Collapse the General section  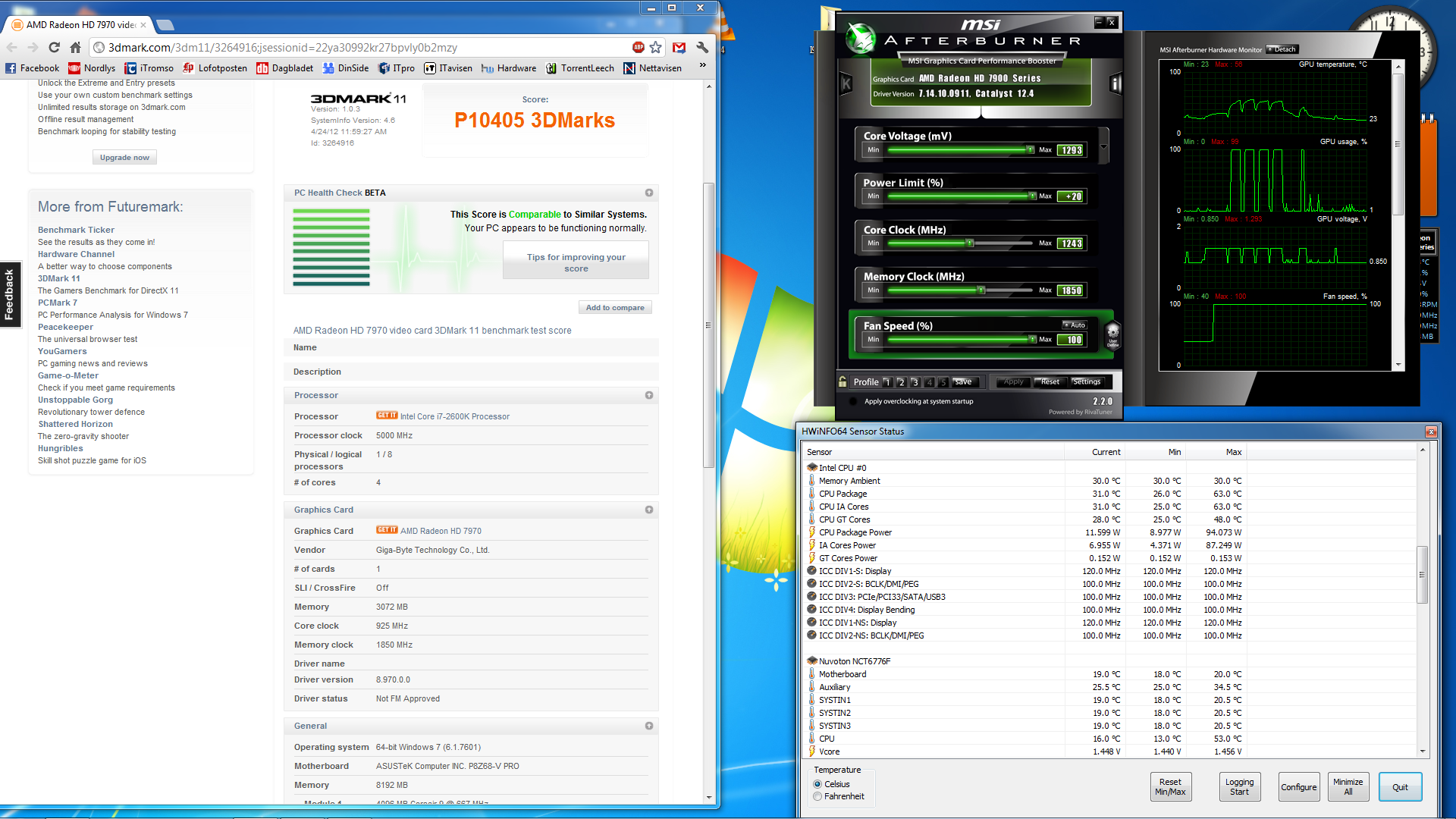click(x=649, y=726)
